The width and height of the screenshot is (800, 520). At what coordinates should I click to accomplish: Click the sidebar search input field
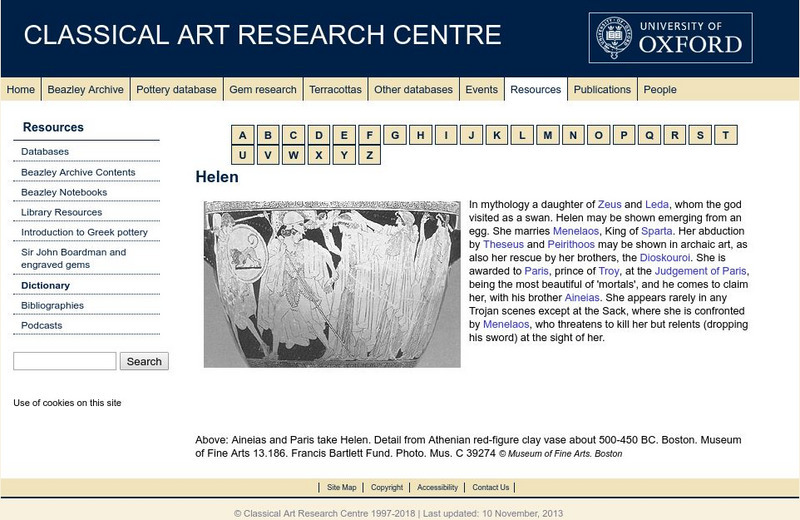[65, 361]
